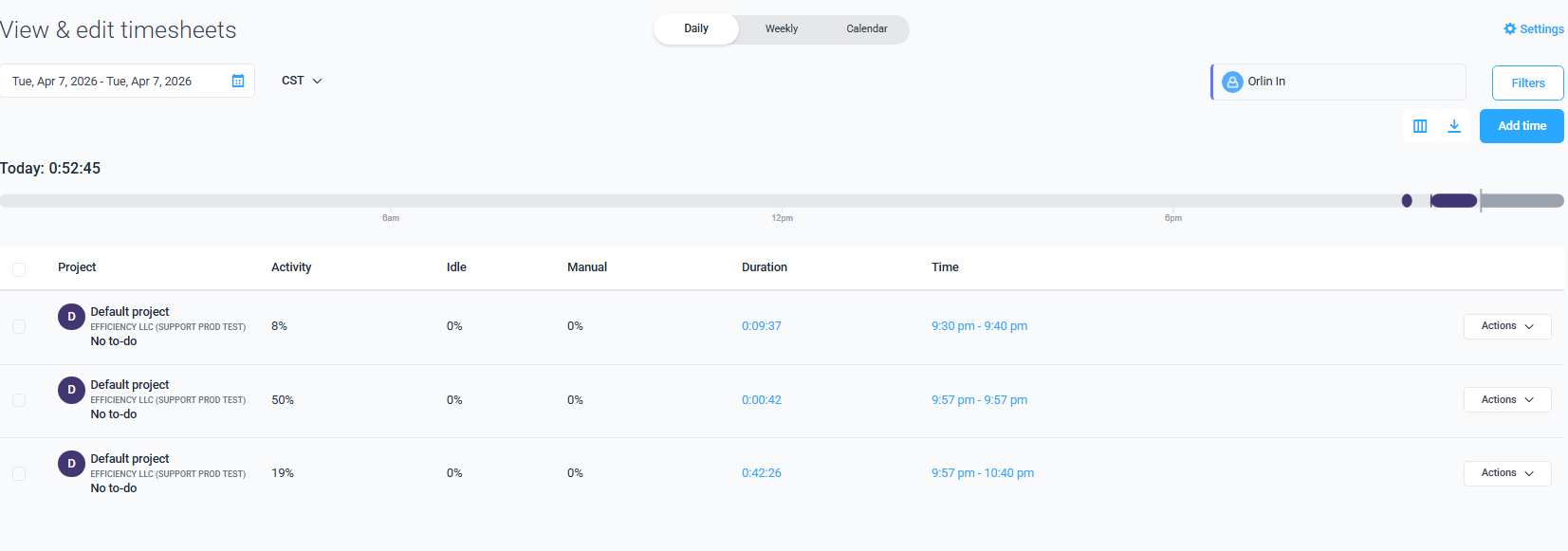Toggle the select-all checkbox in table header
Viewport: 1568px width, 551px height.
[x=19, y=269]
